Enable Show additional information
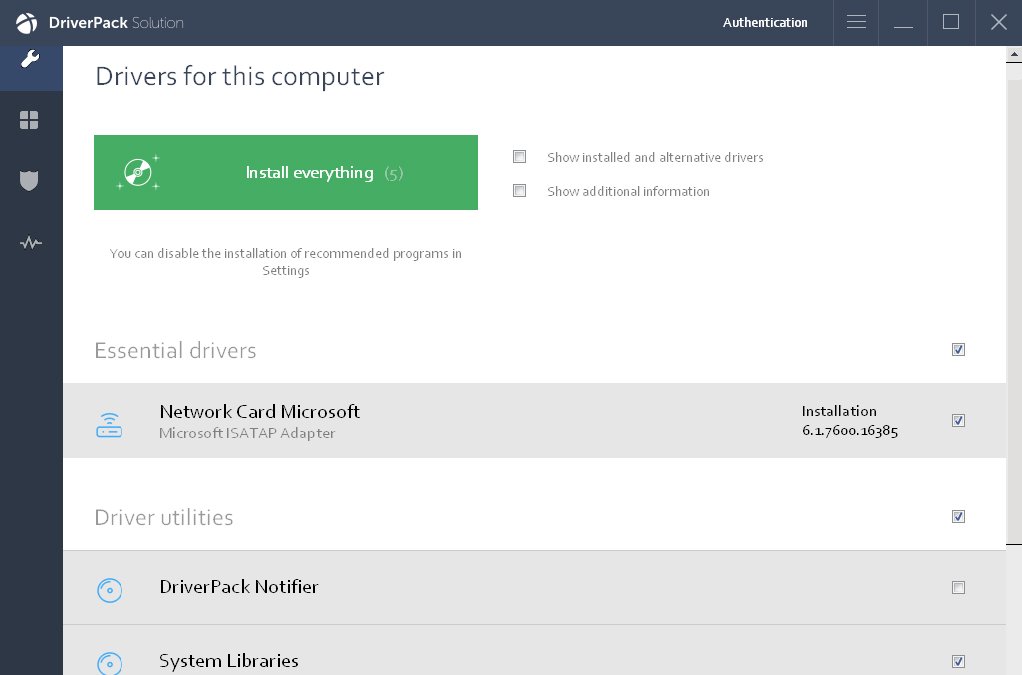Viewport: 1022px width, 675px height. tap(519, 190)
